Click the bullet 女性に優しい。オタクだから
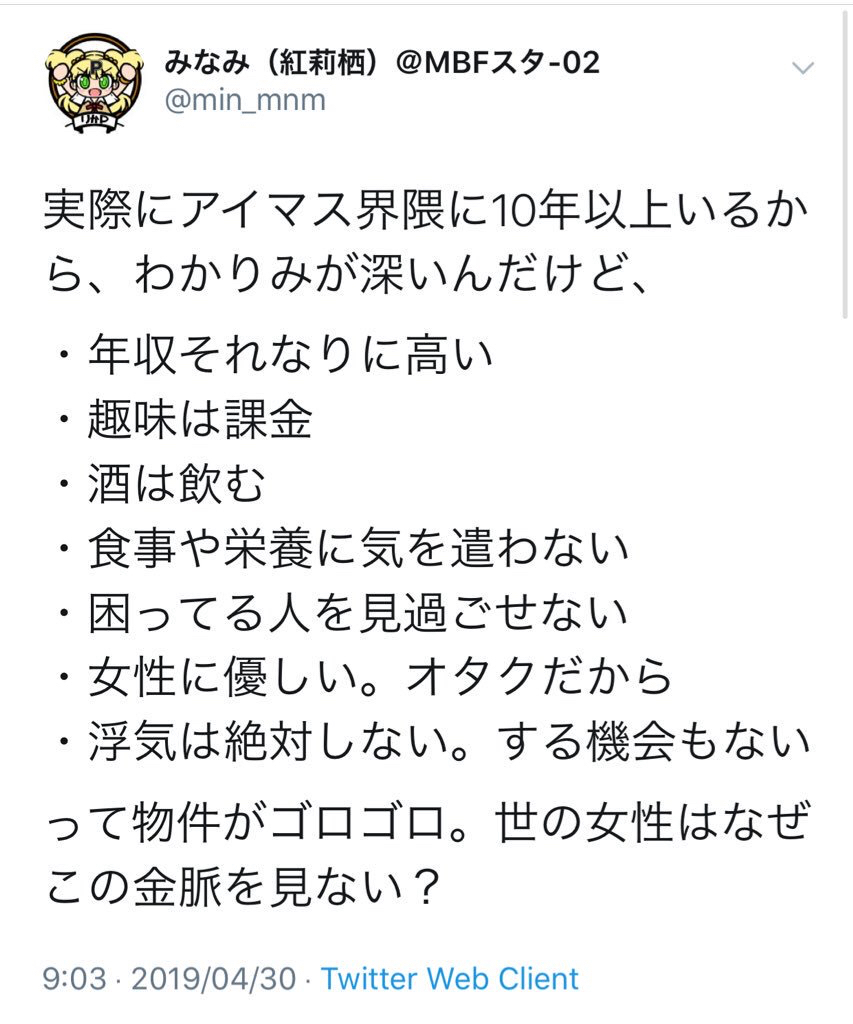The image size is (853, 1024). point(380,676)
